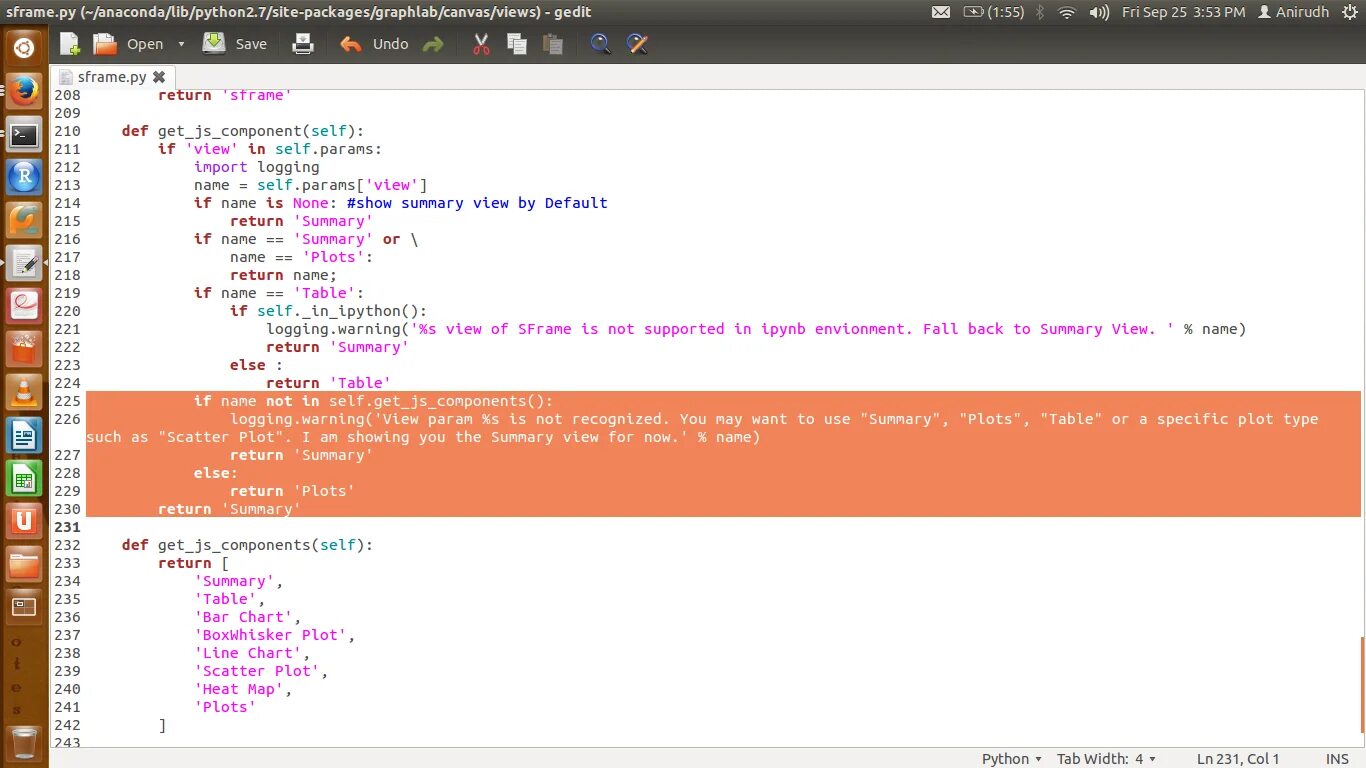Viewport: 1366px width, 768px height.
Task: Click the Save button
Action: tap(235, 44)
